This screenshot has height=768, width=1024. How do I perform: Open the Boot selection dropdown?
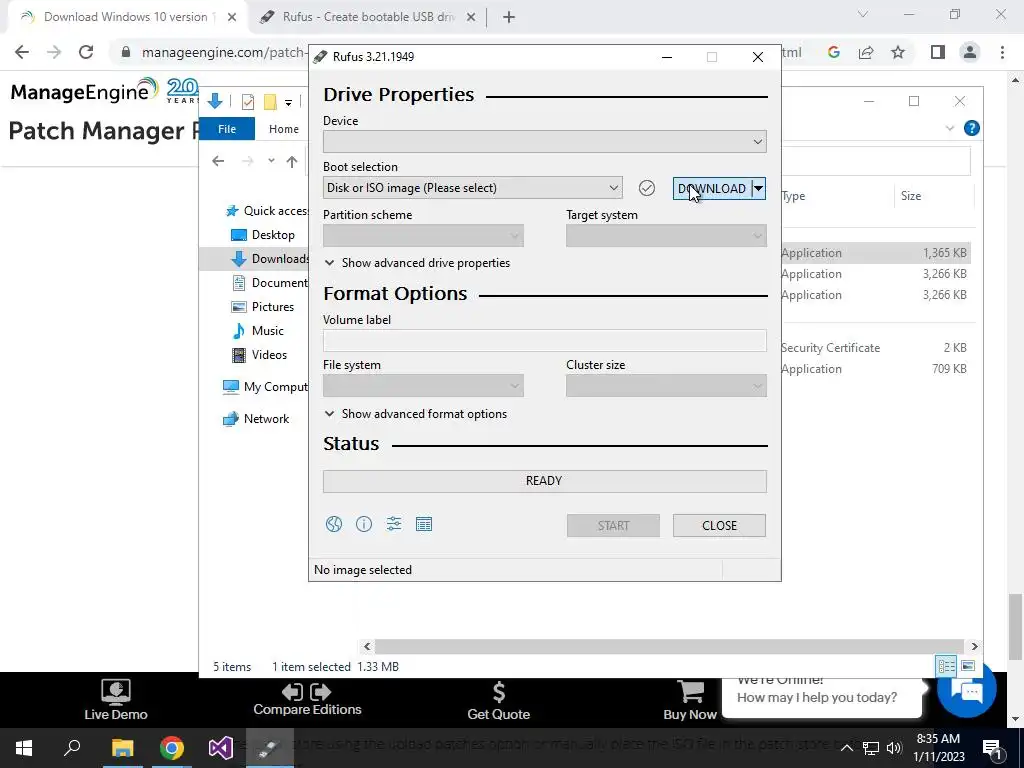(x=472, y=188)
